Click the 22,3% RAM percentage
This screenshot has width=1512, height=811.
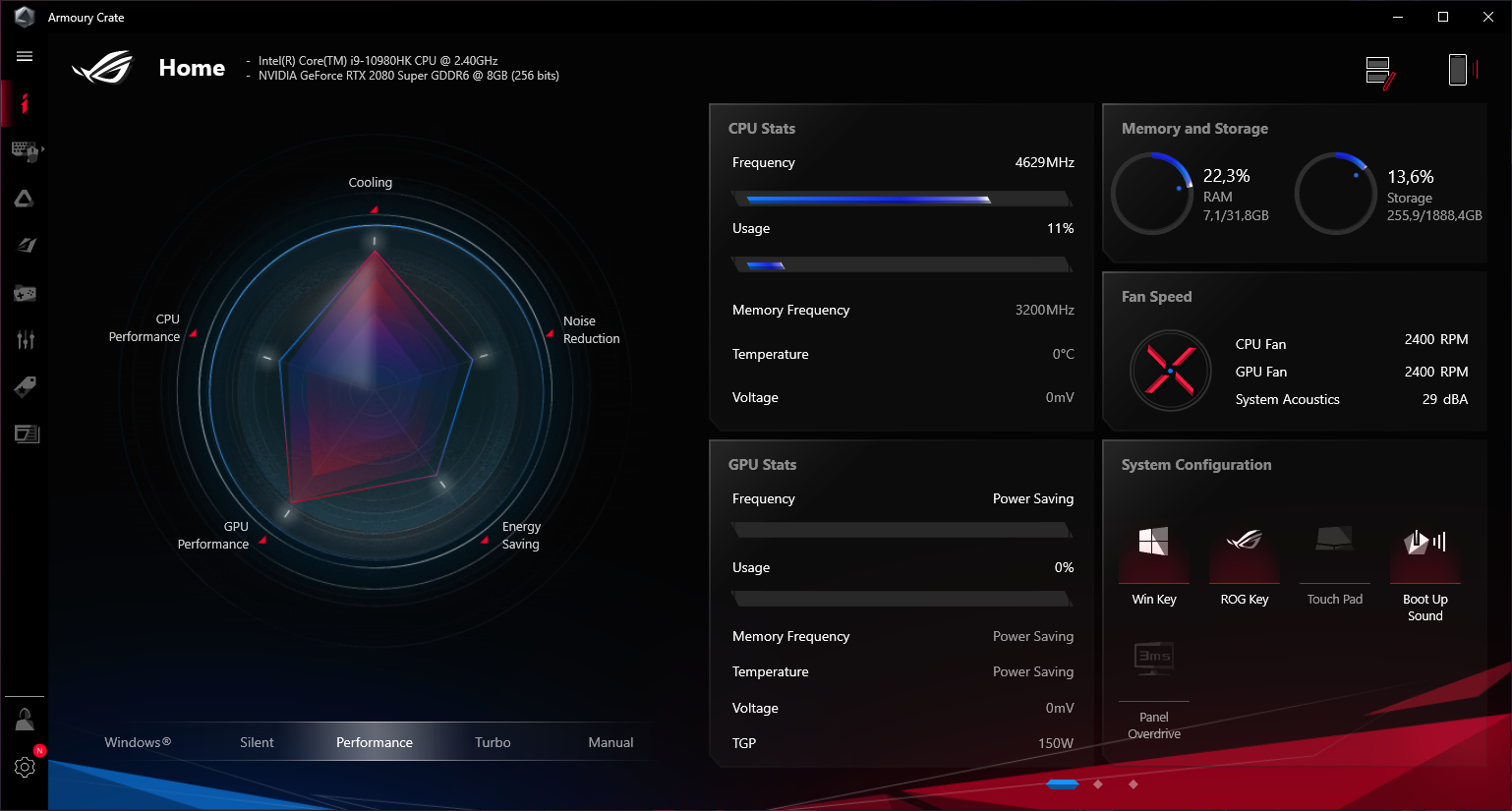(x=1227, y=176)
